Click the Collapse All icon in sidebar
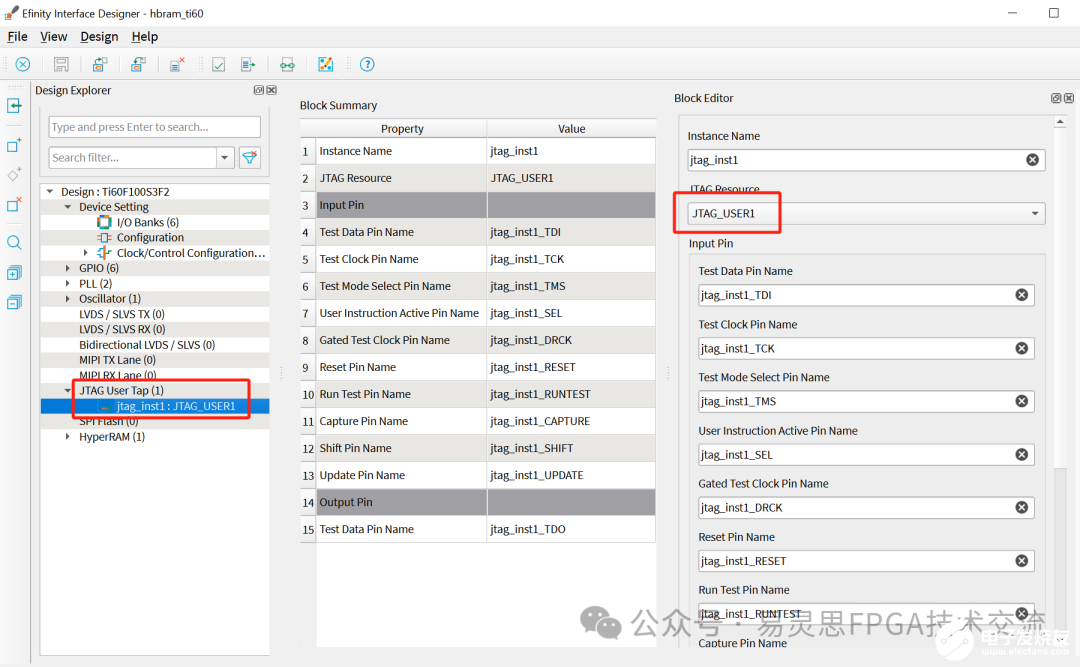Screen dimensions: 1080x667 [x=14, y=302]
